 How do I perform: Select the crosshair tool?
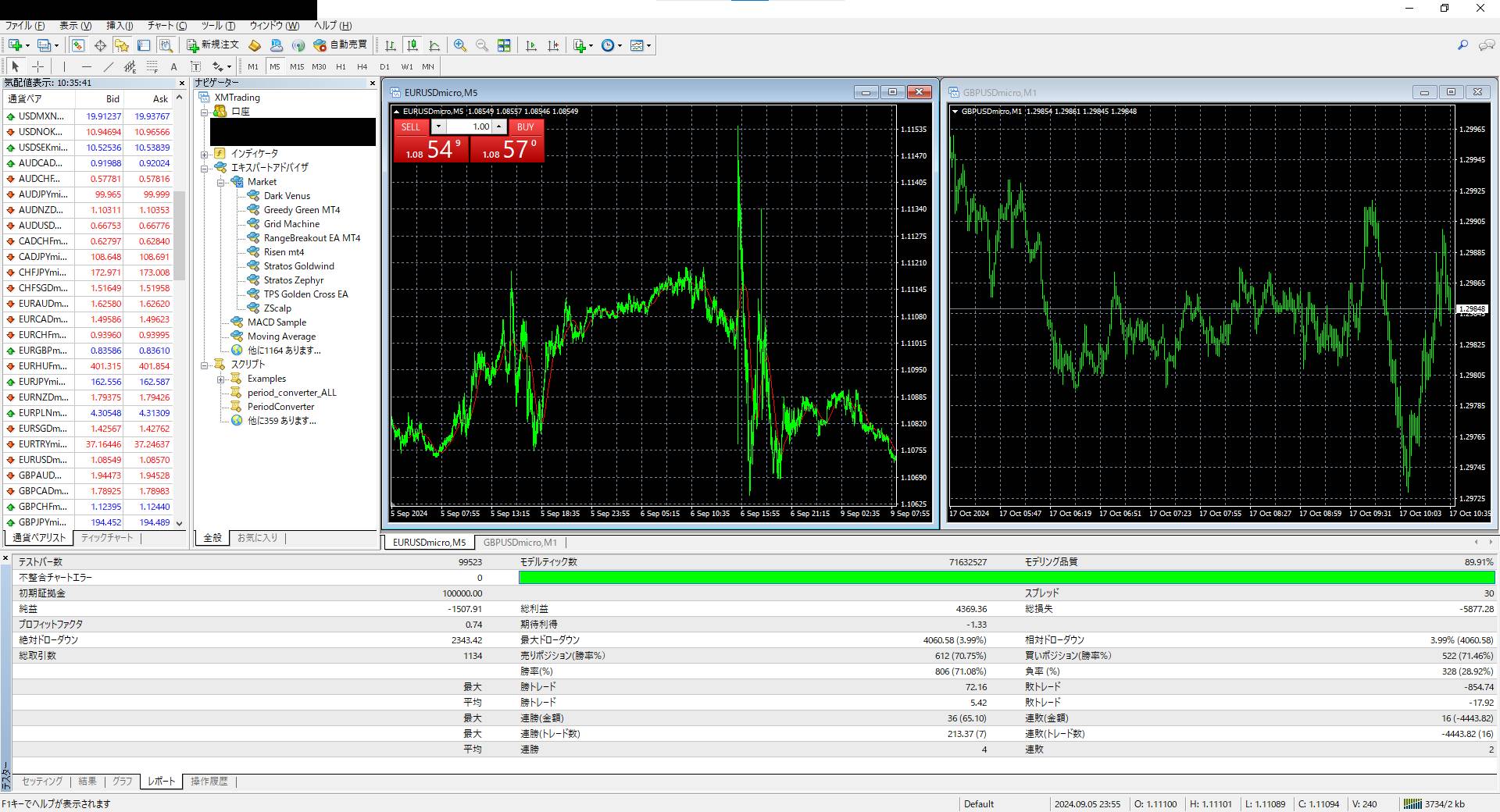37,66
